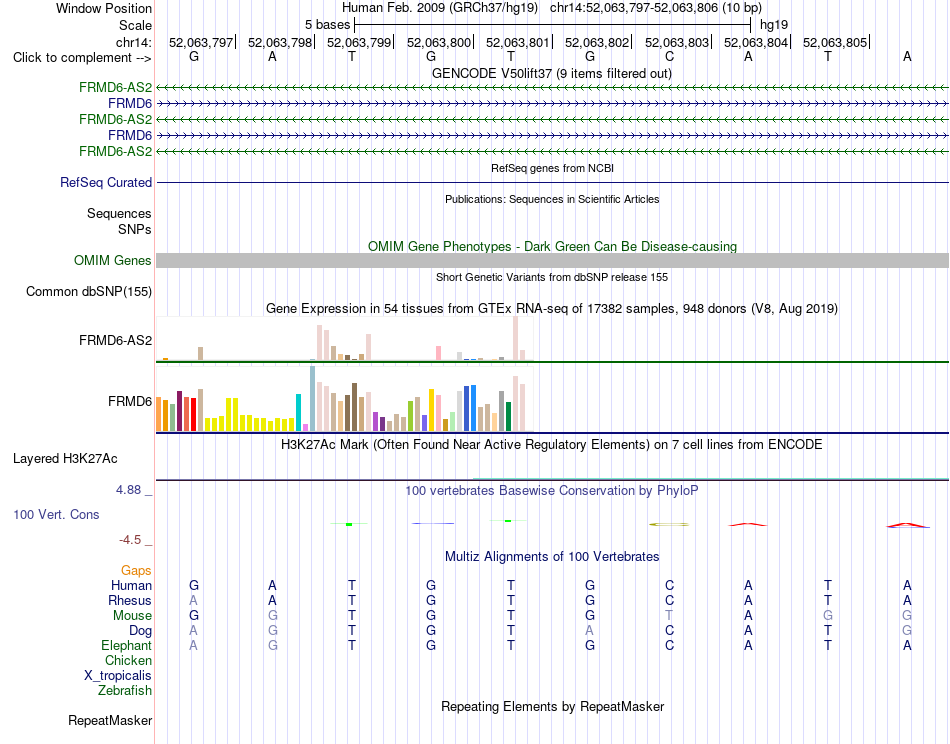The width and height of the screenshot is (950, 744).
Task: Click the single A in Mouse alignment row
Action: pyautogui.click(x=748, y=616)
